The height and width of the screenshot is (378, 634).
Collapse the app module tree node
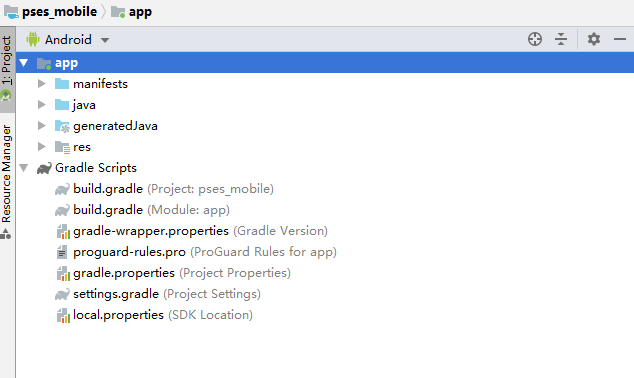[23, 63]
